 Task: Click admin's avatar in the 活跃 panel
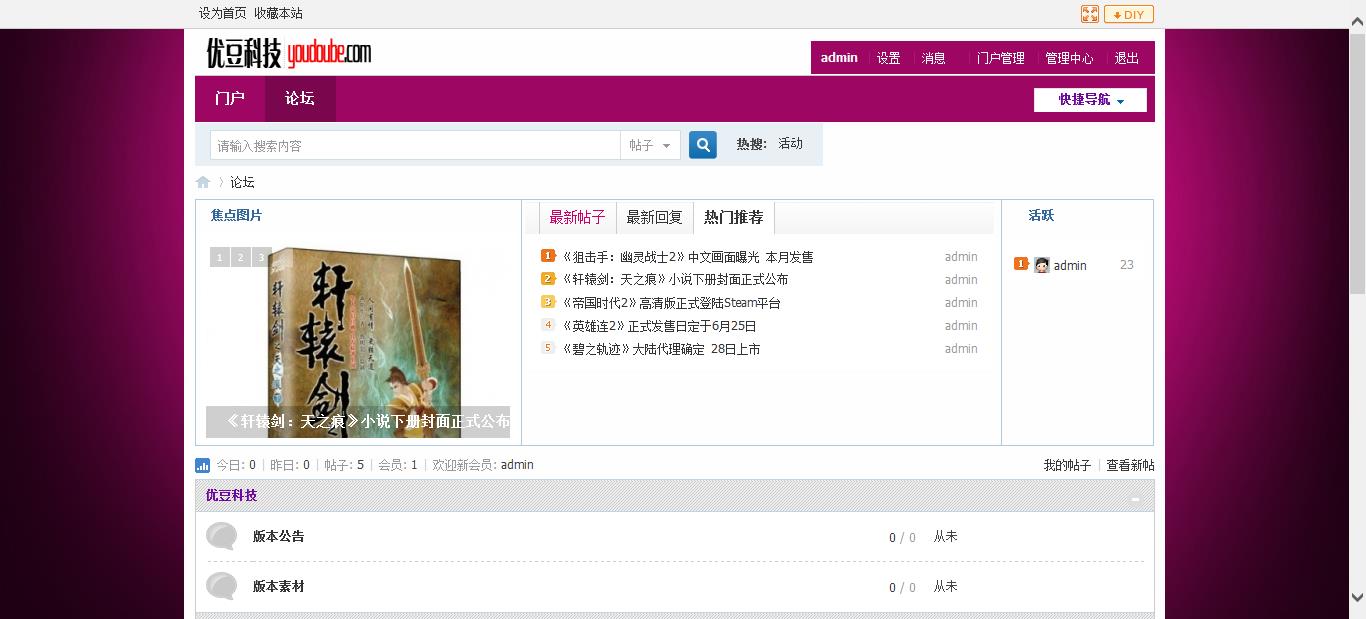(x=1040, y=264)
